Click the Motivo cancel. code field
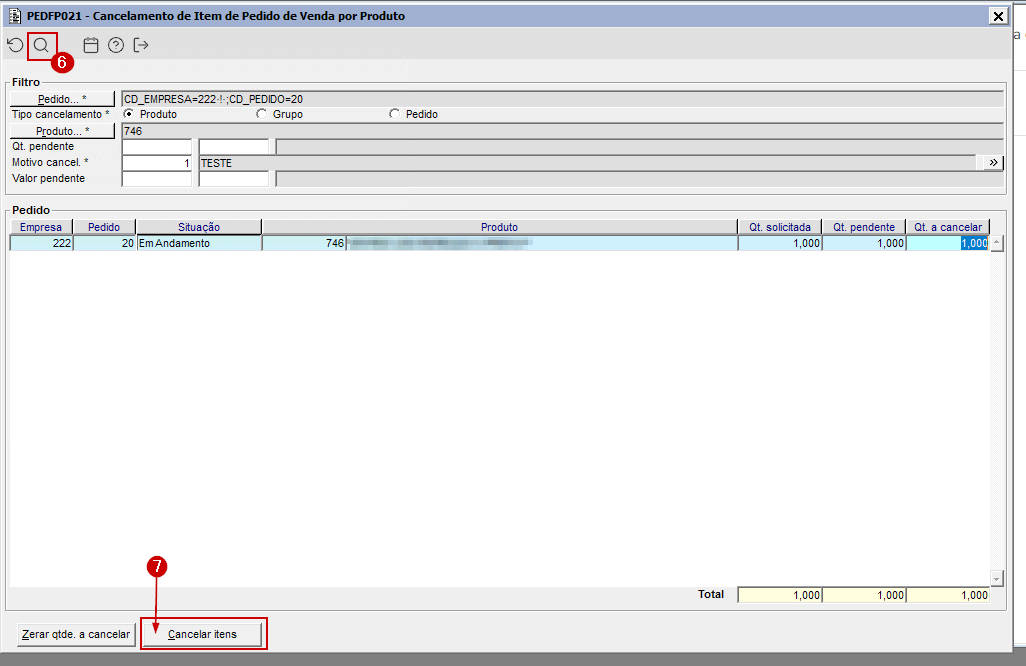 (156, 163)
